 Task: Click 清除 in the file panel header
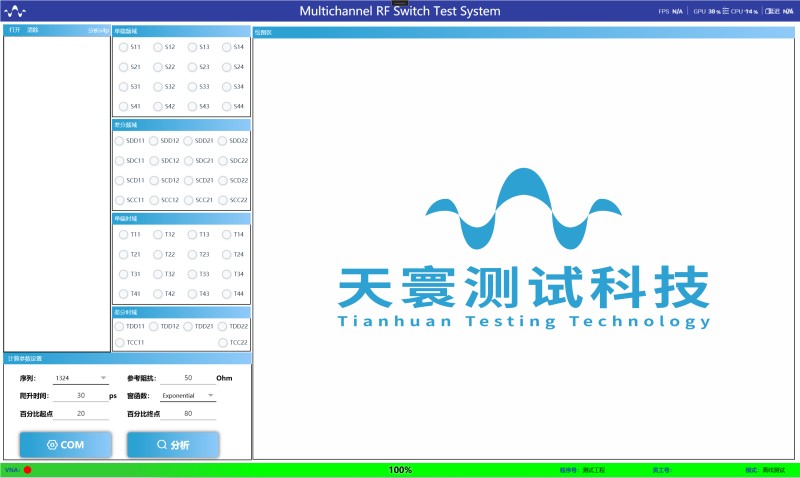[33, 31]
